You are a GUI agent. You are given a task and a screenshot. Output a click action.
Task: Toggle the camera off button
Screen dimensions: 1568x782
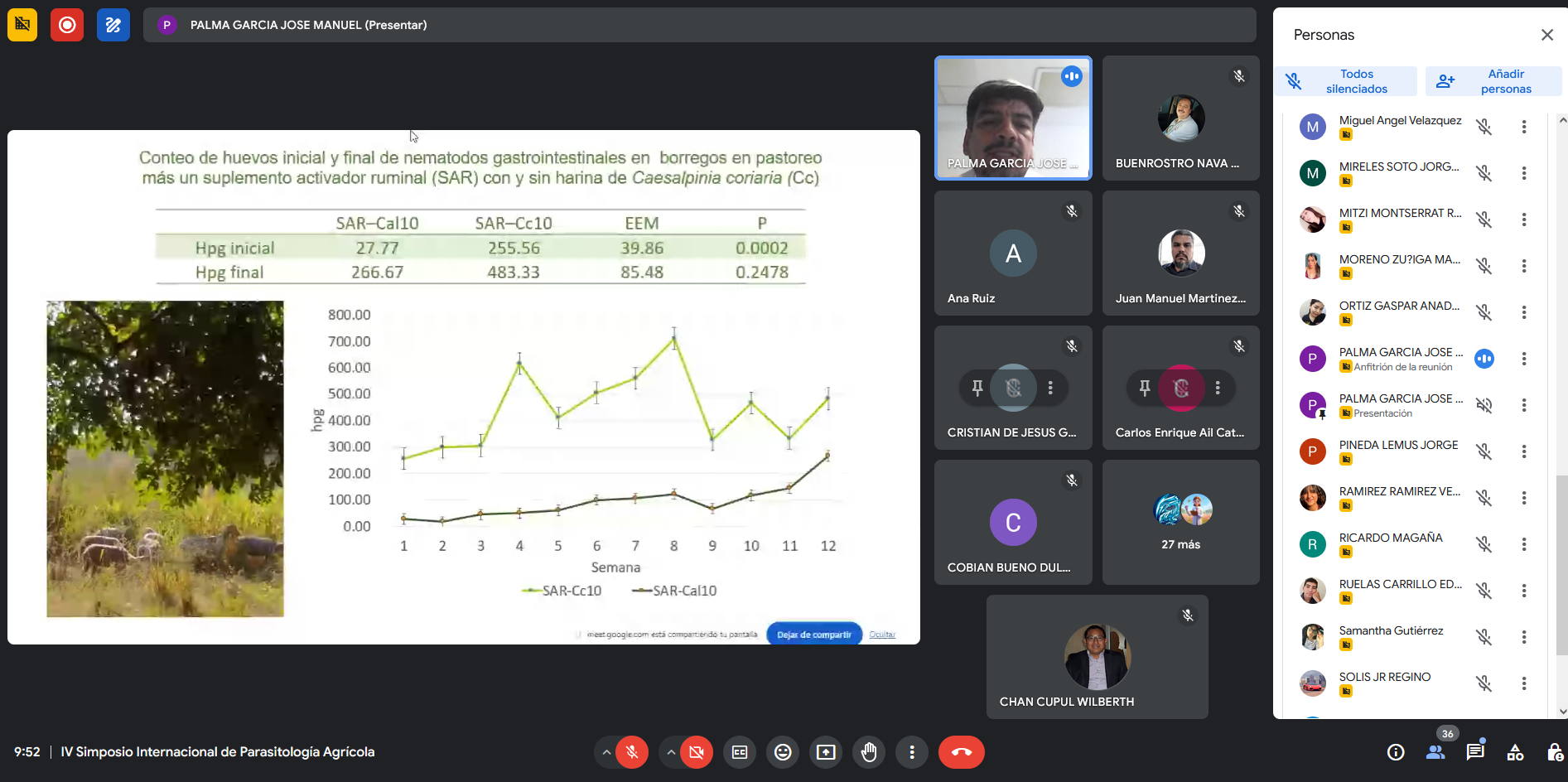coord(697,752)
